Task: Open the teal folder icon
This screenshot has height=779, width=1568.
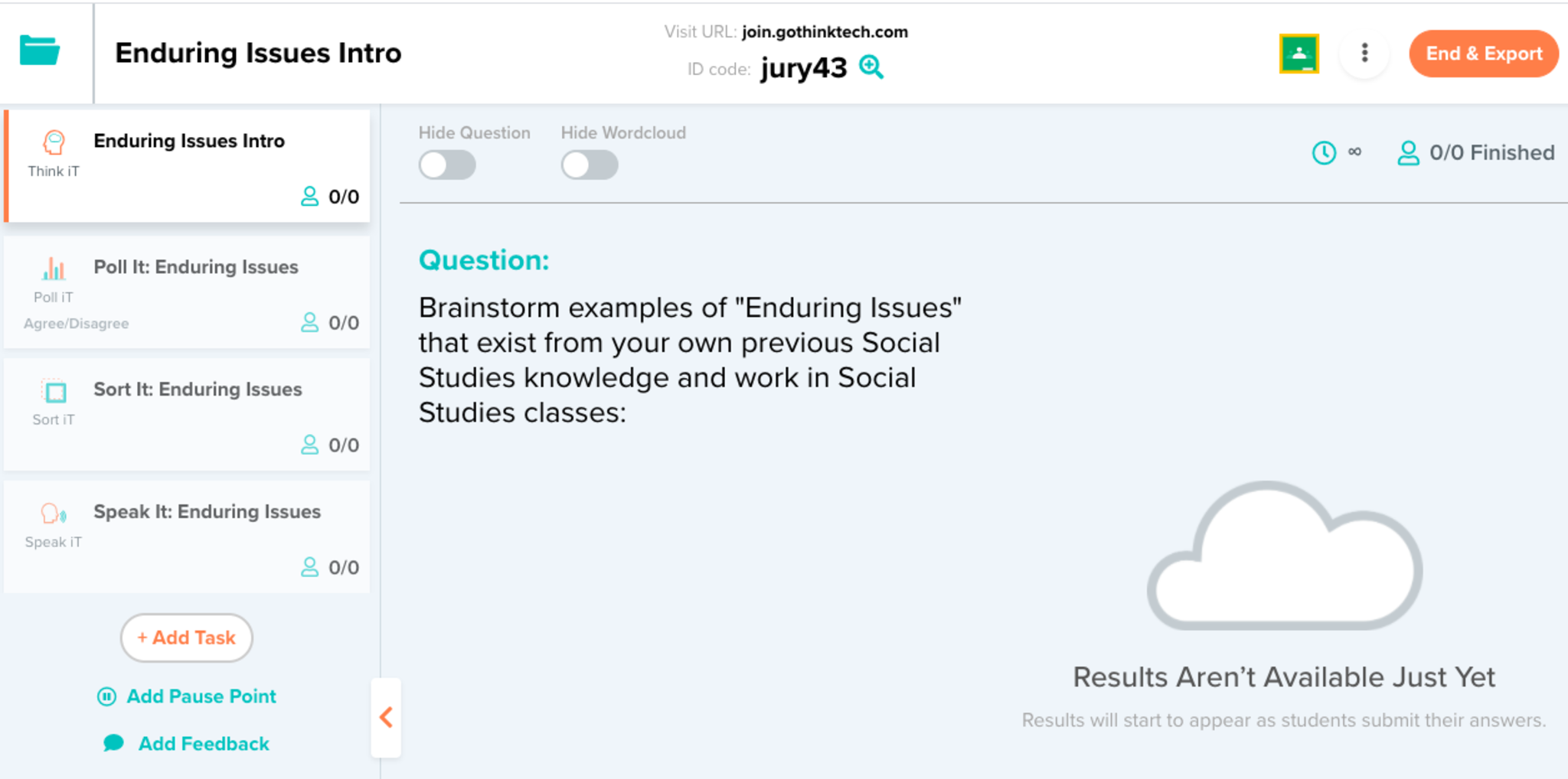Action: [40, 51]
